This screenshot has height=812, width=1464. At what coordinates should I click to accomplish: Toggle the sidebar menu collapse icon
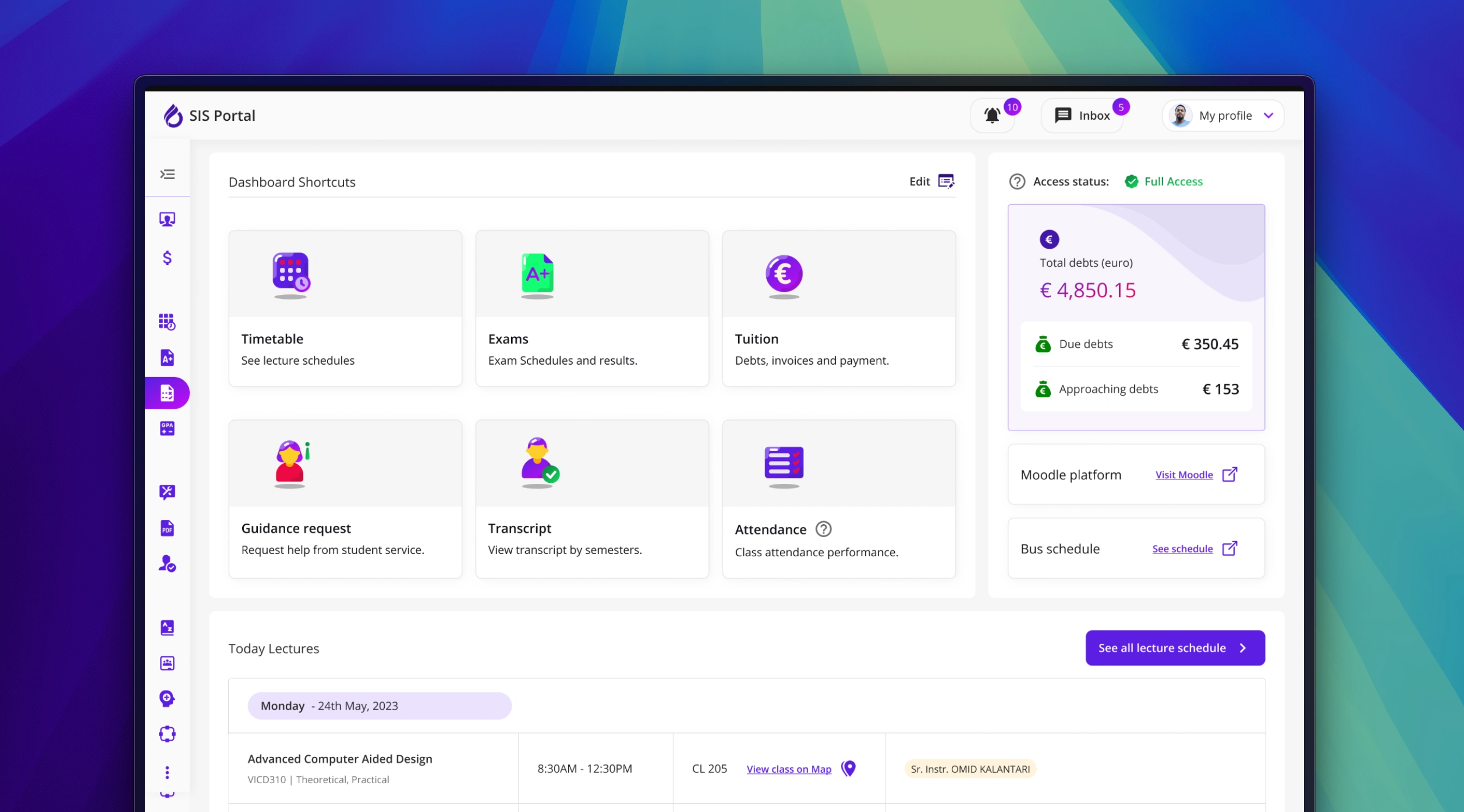[x=167, y=175]
